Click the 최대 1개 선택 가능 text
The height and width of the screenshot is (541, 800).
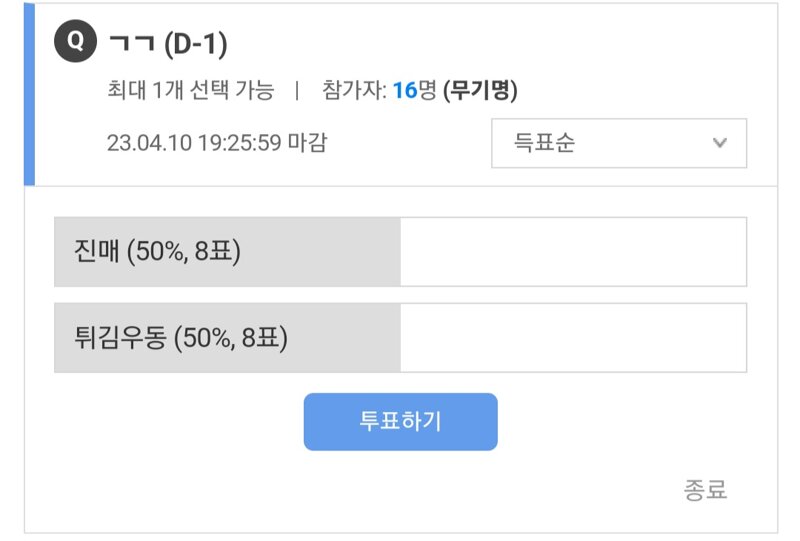coord(191,90)
